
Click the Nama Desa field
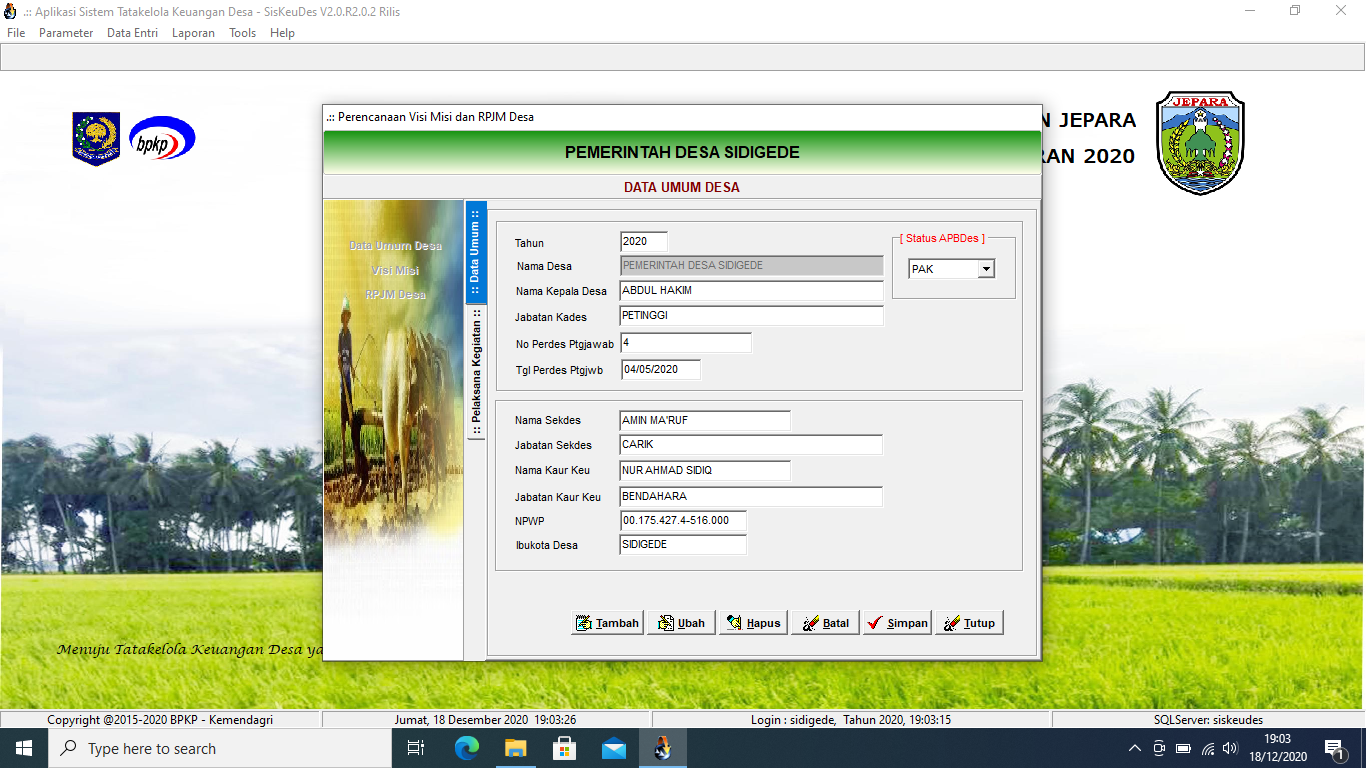pyautogui.click(x=751, y=266)
